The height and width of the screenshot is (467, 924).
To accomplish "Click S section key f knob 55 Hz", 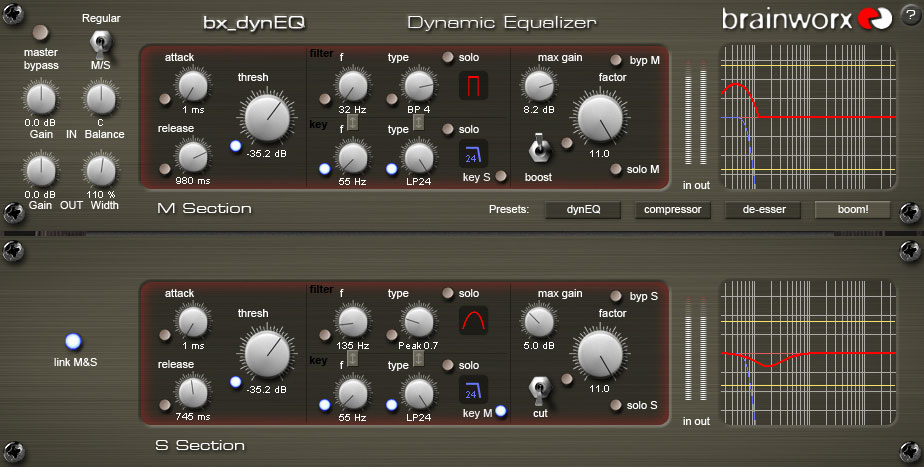I will [352, 393].
